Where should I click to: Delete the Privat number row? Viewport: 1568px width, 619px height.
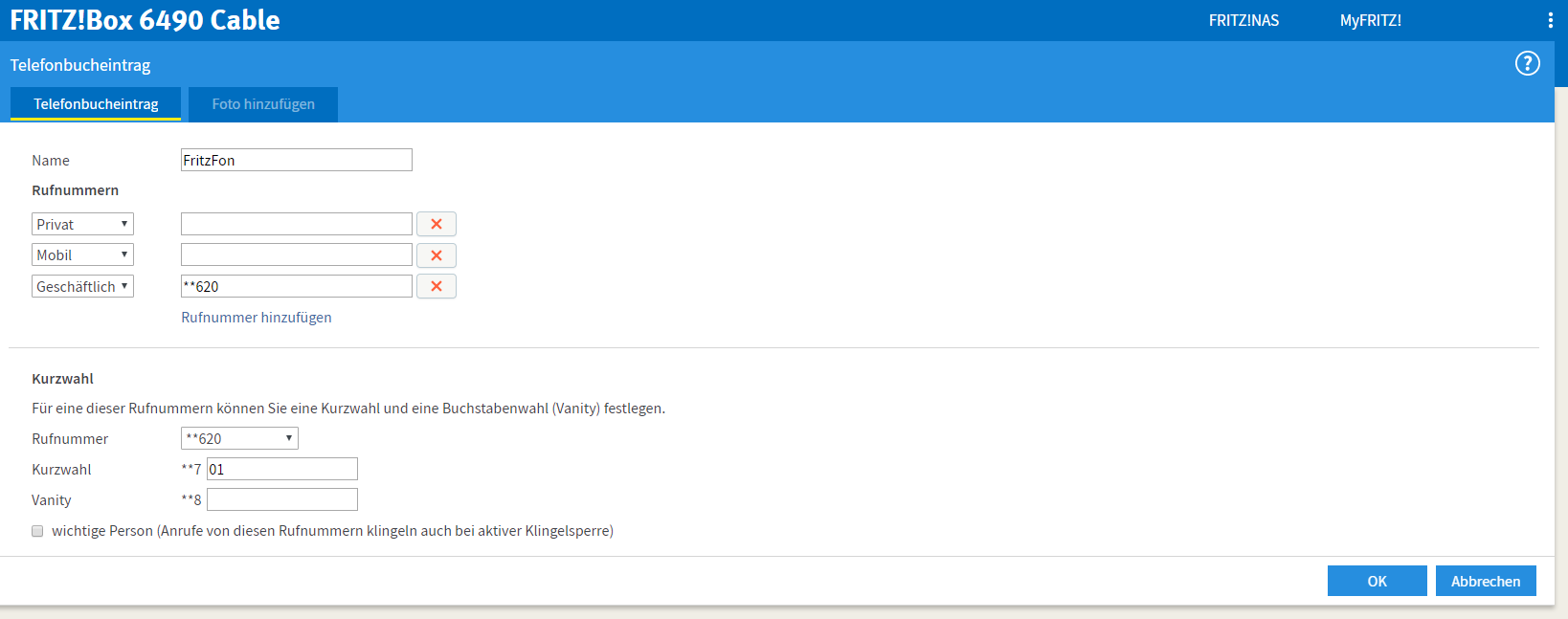point(437,224)
